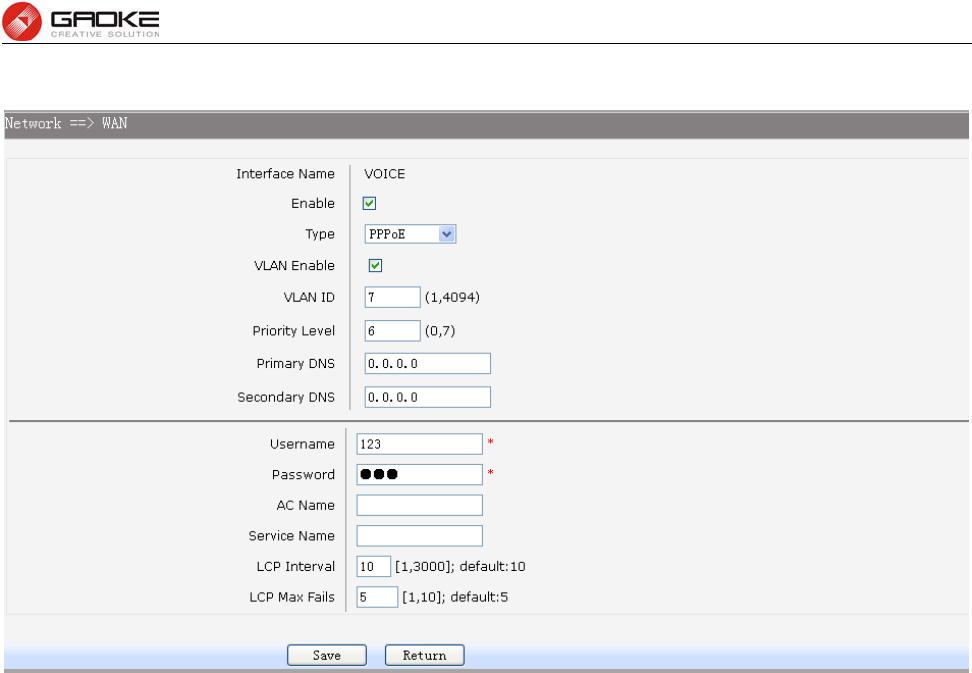Toggle the Enable checkbox
The image size is (972, 673).
click(x=369, y=203)
